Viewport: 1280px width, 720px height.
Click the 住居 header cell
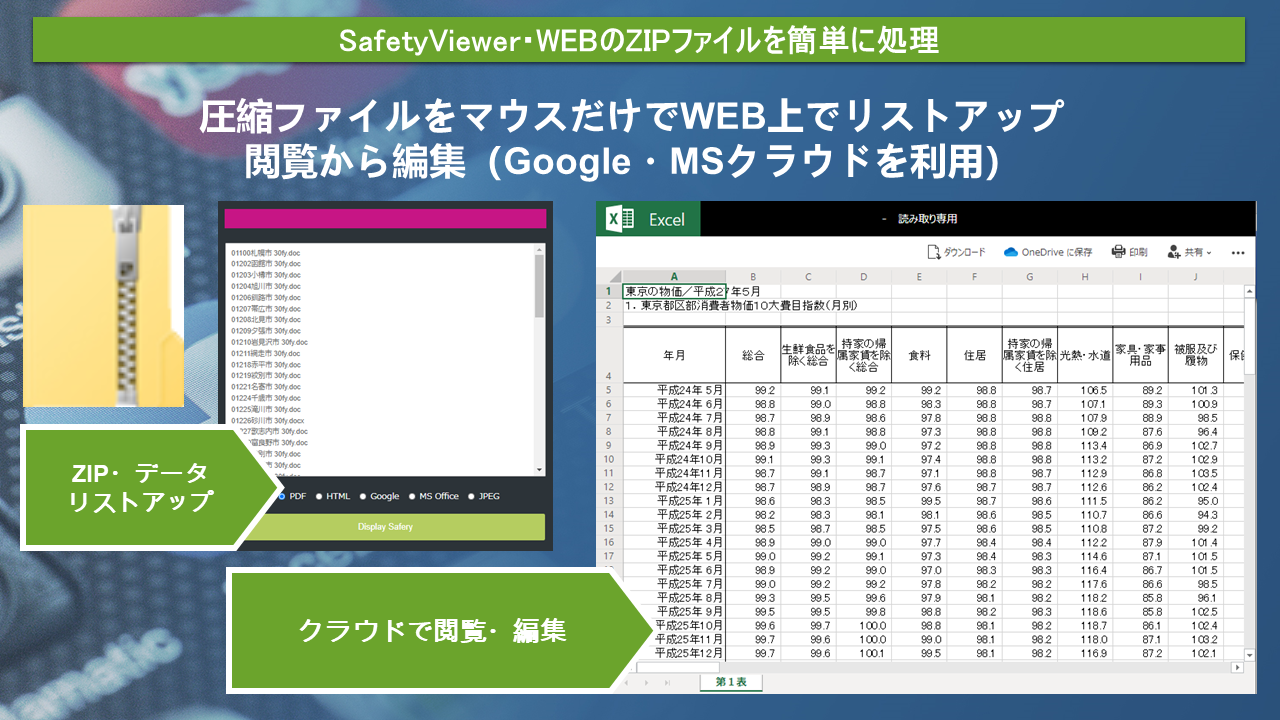click(x=974, y=354)
